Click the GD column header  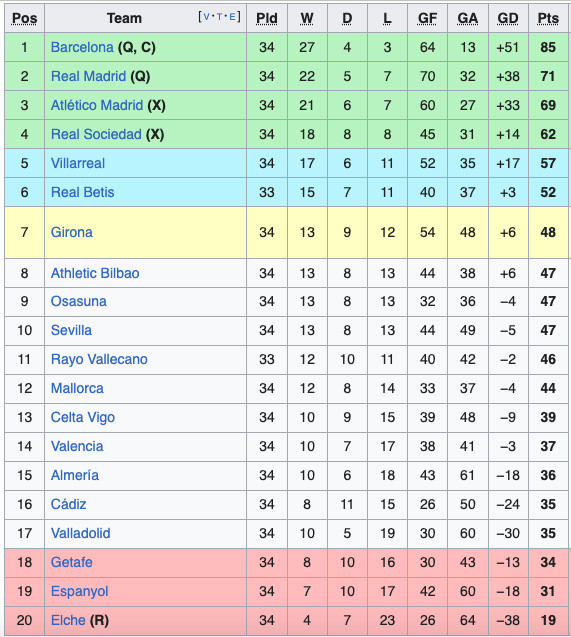(x=508, y=18)
